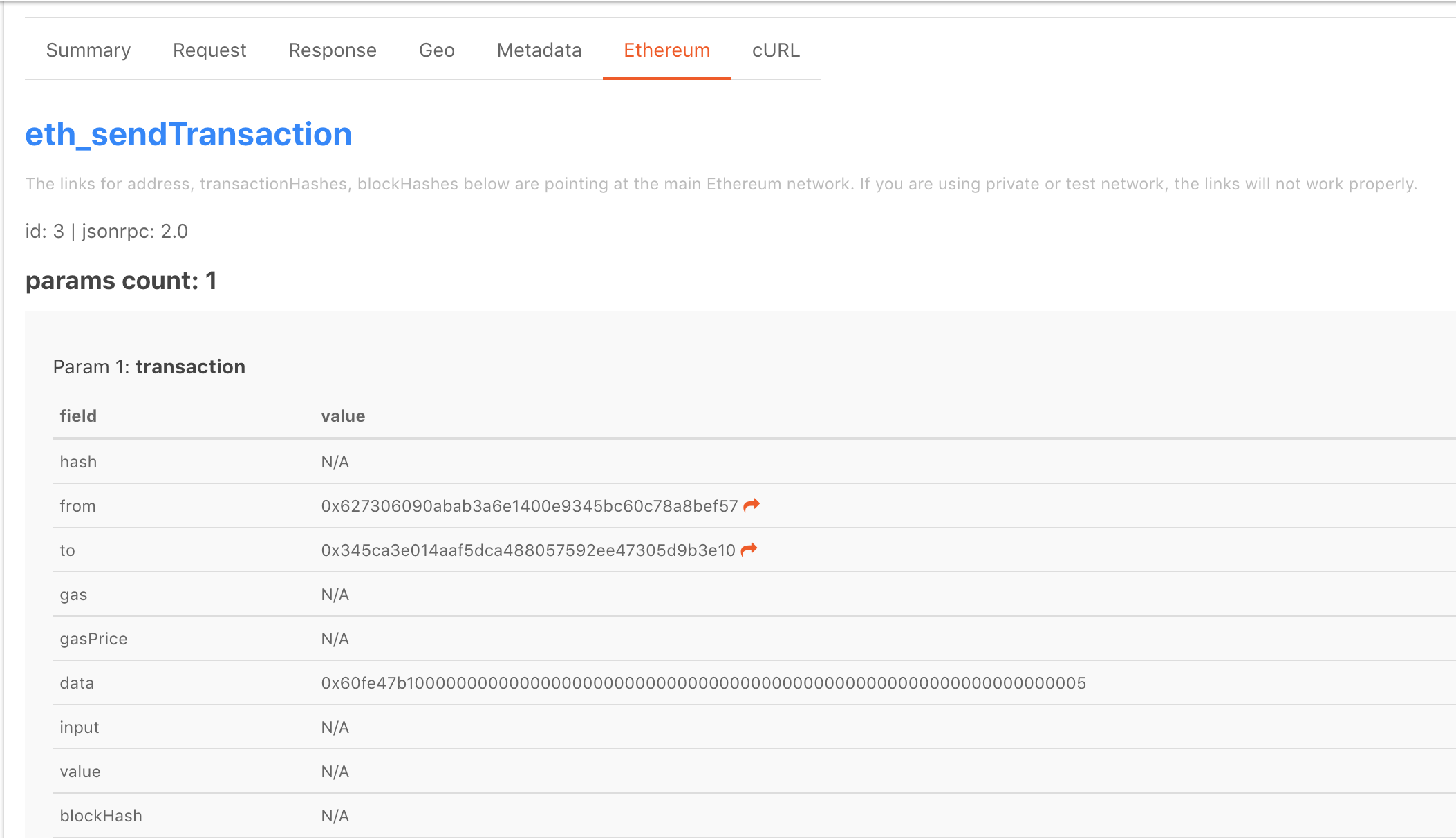
Task: Click the 'gas' field label
Action: pyautogui.click(x=73, y=595)
